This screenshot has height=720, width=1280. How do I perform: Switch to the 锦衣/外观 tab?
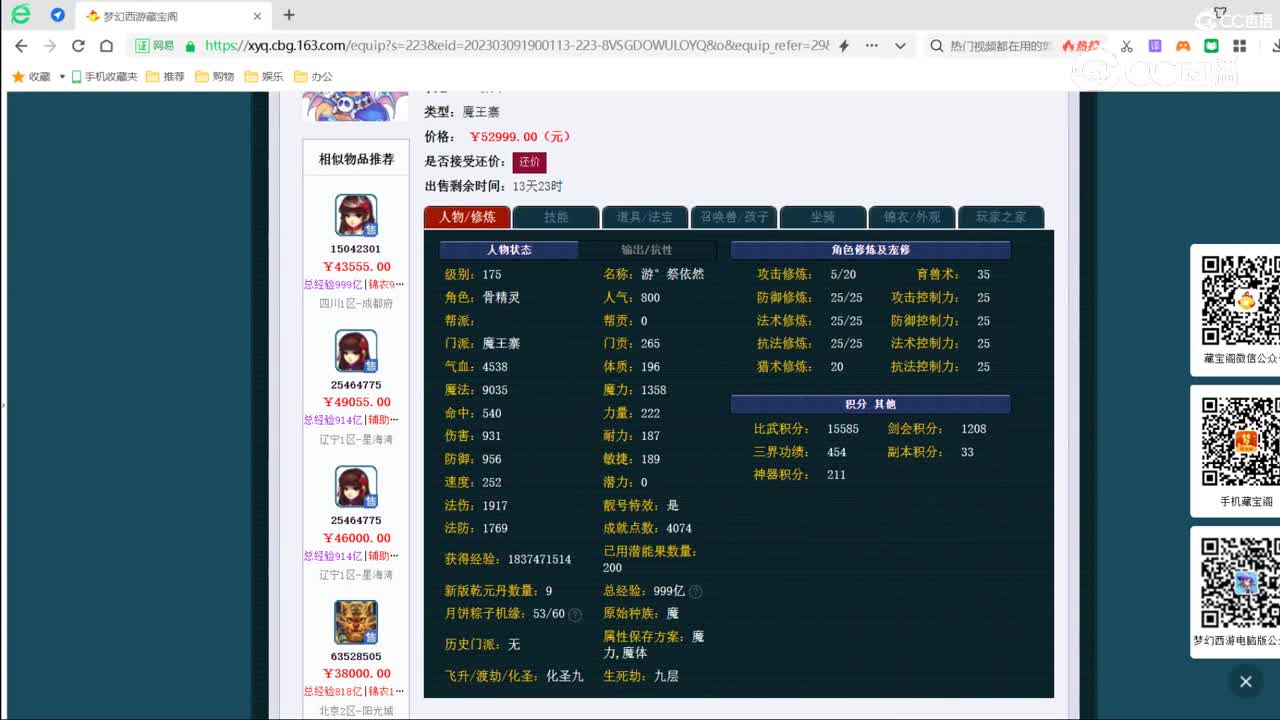coord(912,217)
